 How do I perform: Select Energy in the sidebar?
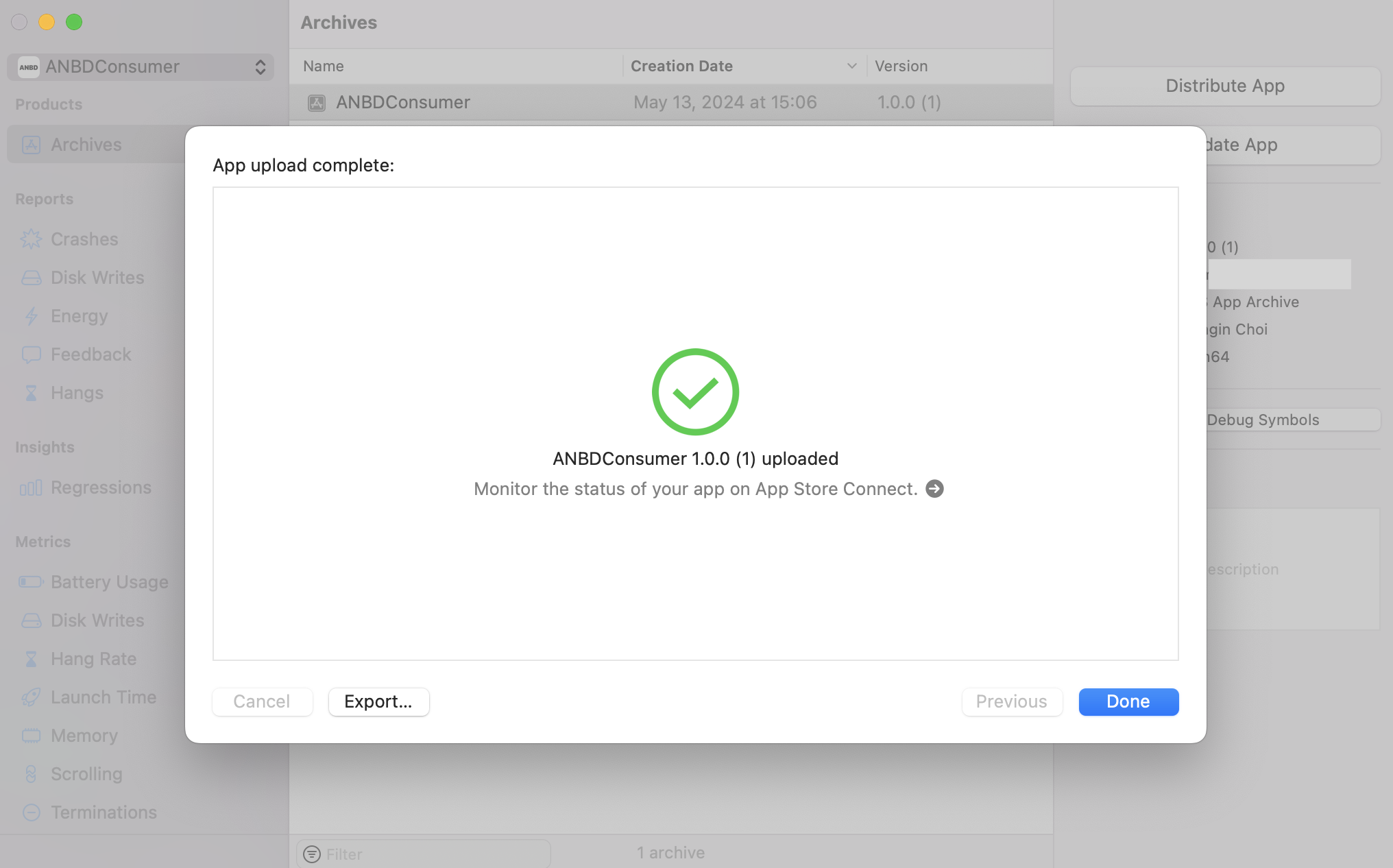(80, 316)
